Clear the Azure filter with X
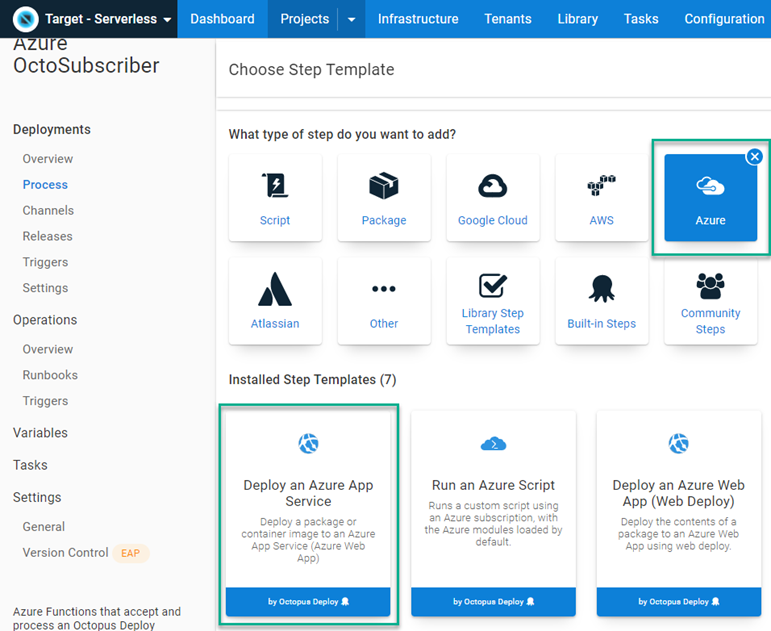The width and height of the screenshot is (771, 631). coord(754,157)
